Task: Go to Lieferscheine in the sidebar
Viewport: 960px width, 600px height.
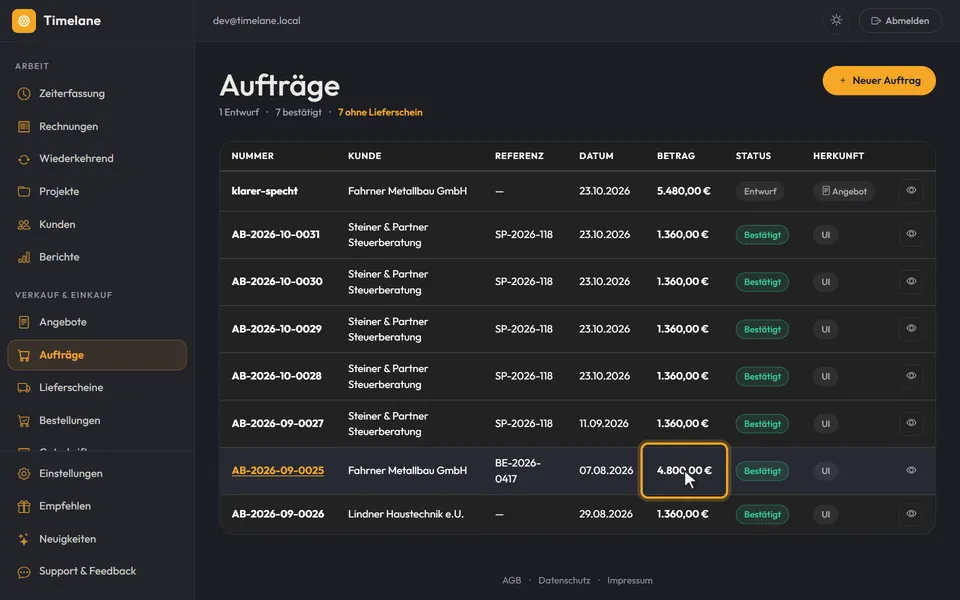Action: [x=97, y=388]
